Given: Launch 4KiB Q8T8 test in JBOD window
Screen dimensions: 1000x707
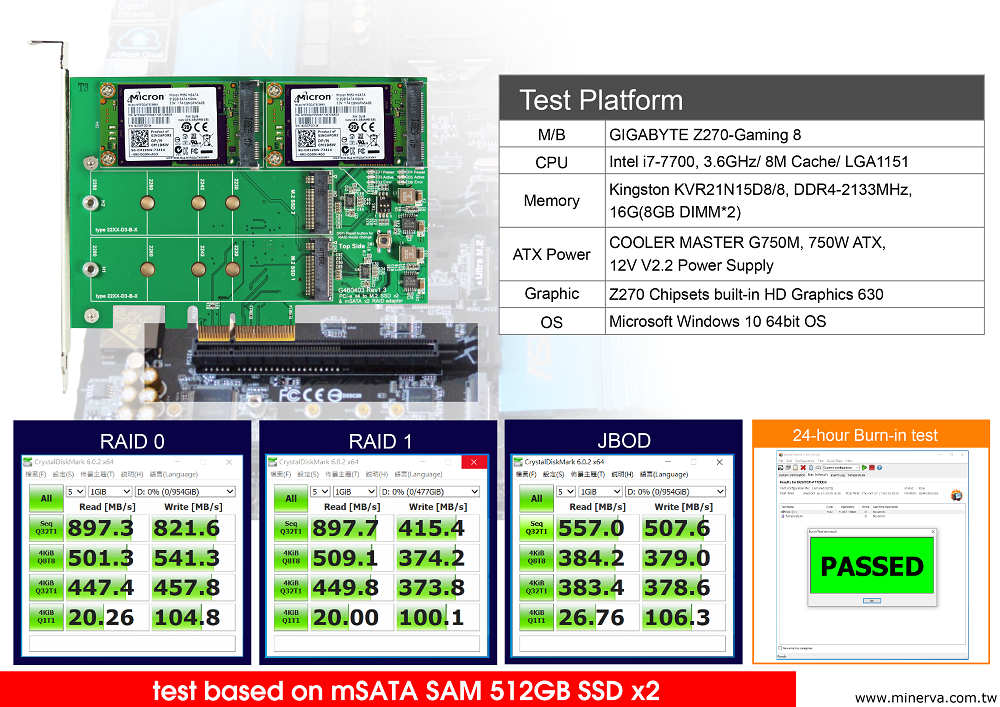Looking at the screenshot, I should point(536,558).
